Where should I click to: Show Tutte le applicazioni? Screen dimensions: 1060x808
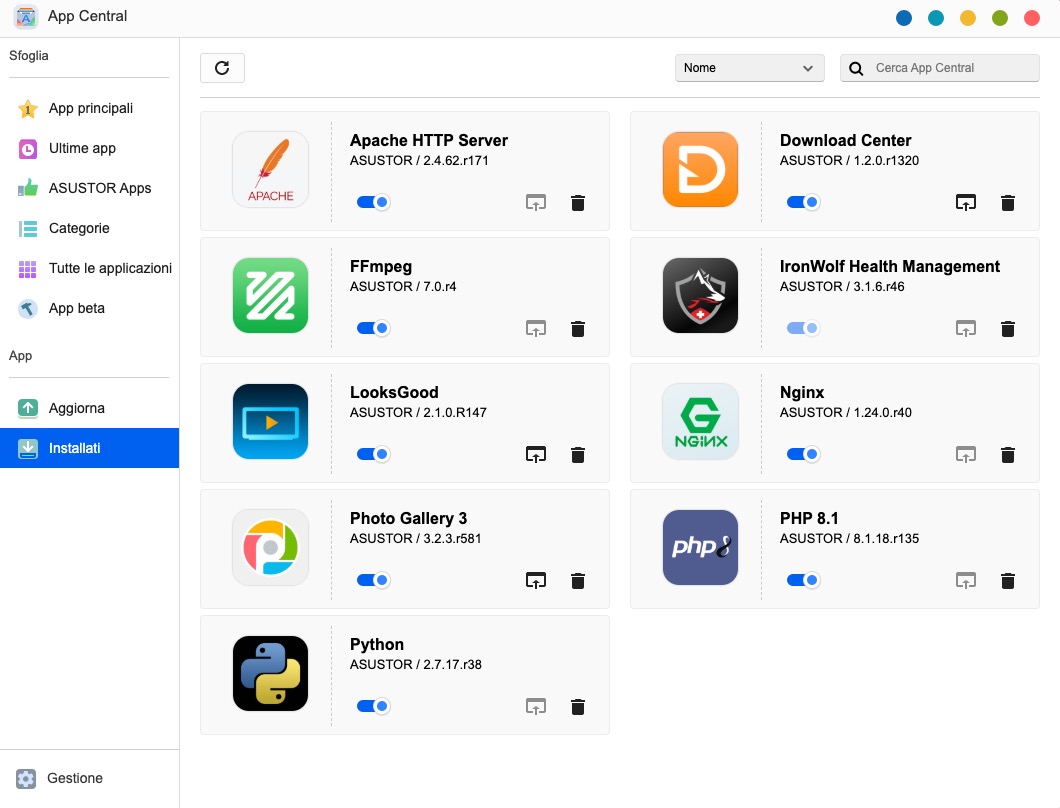pos(89,268)
